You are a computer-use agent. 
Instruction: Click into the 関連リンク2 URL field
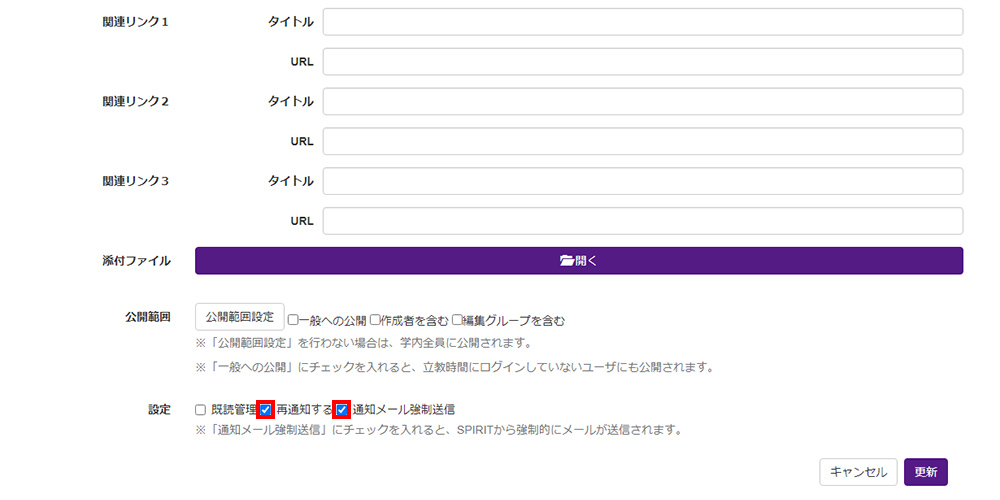coord(642,142)
